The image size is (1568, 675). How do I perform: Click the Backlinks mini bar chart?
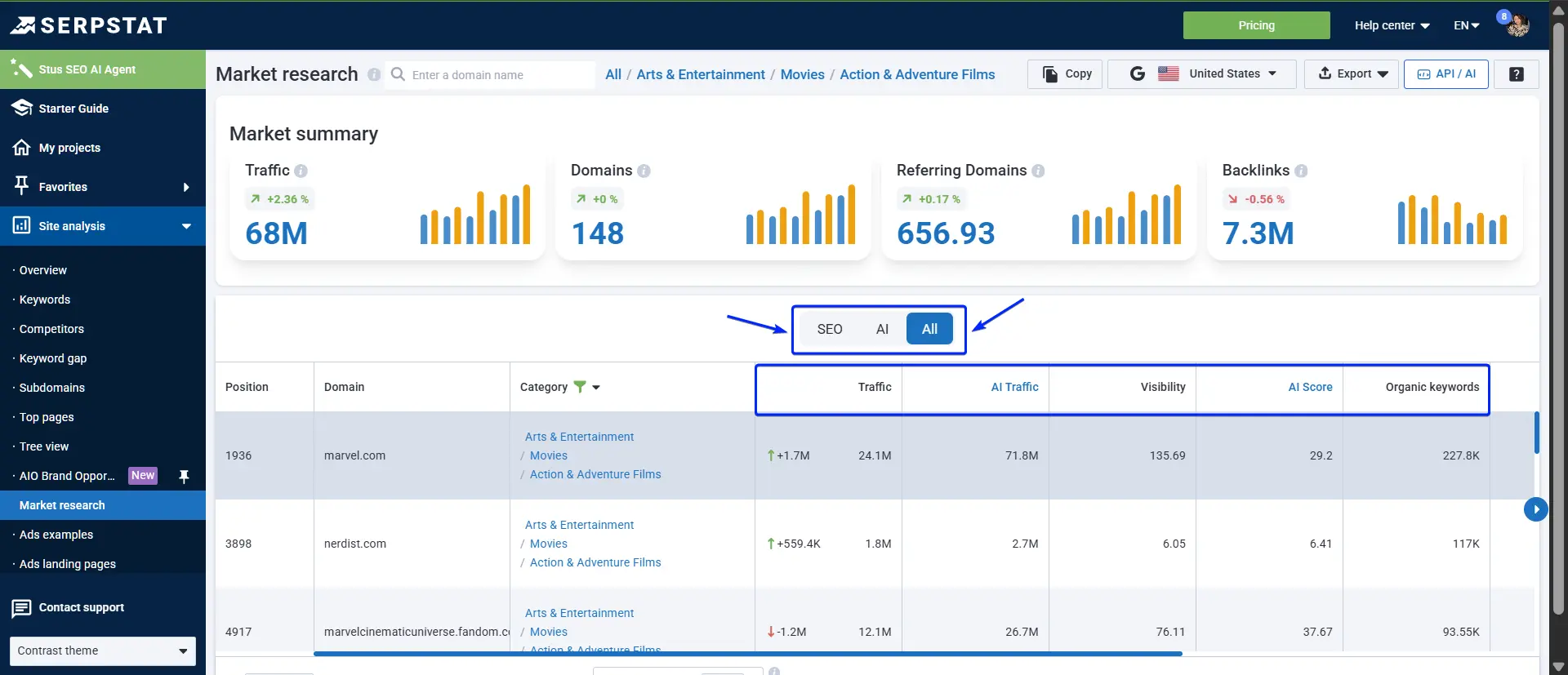pyautogui.click(x=1452, y=219)
